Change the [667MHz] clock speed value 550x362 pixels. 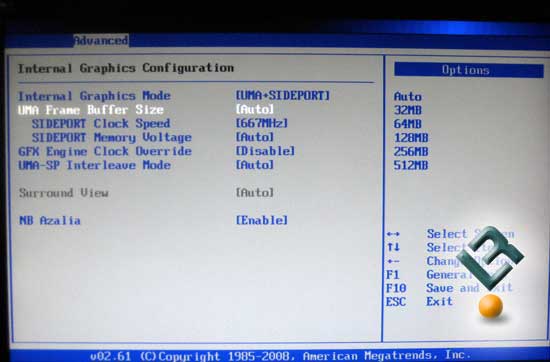(262, 123)
